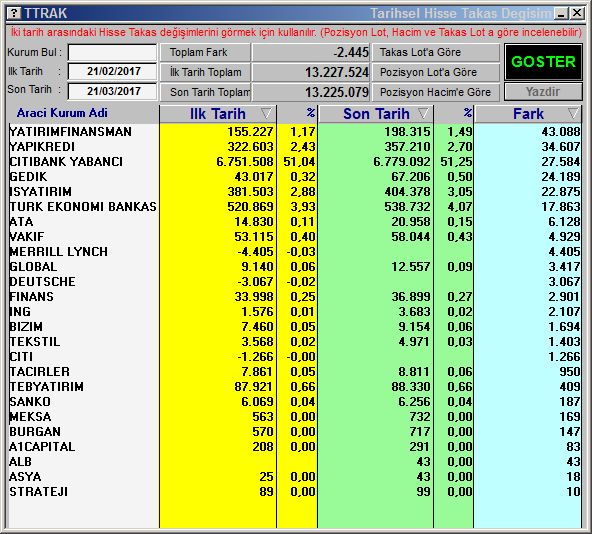592x534 pixels.
Task: Click yellow Ilk Tarih cell for GEDIK
Action: [x=218, y=177]
